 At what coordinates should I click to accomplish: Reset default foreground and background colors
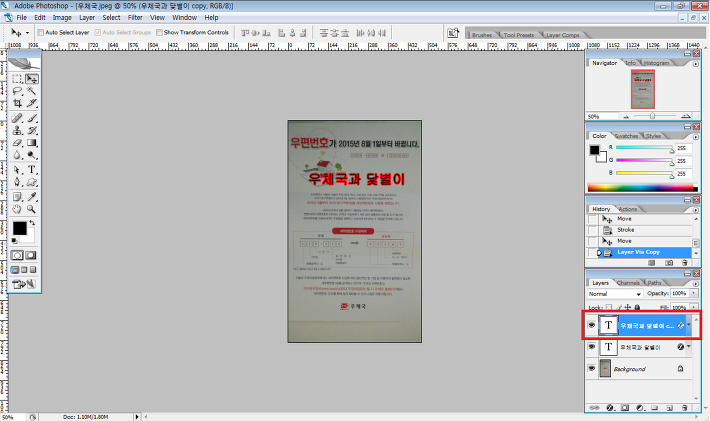click(x=14, y=240)
